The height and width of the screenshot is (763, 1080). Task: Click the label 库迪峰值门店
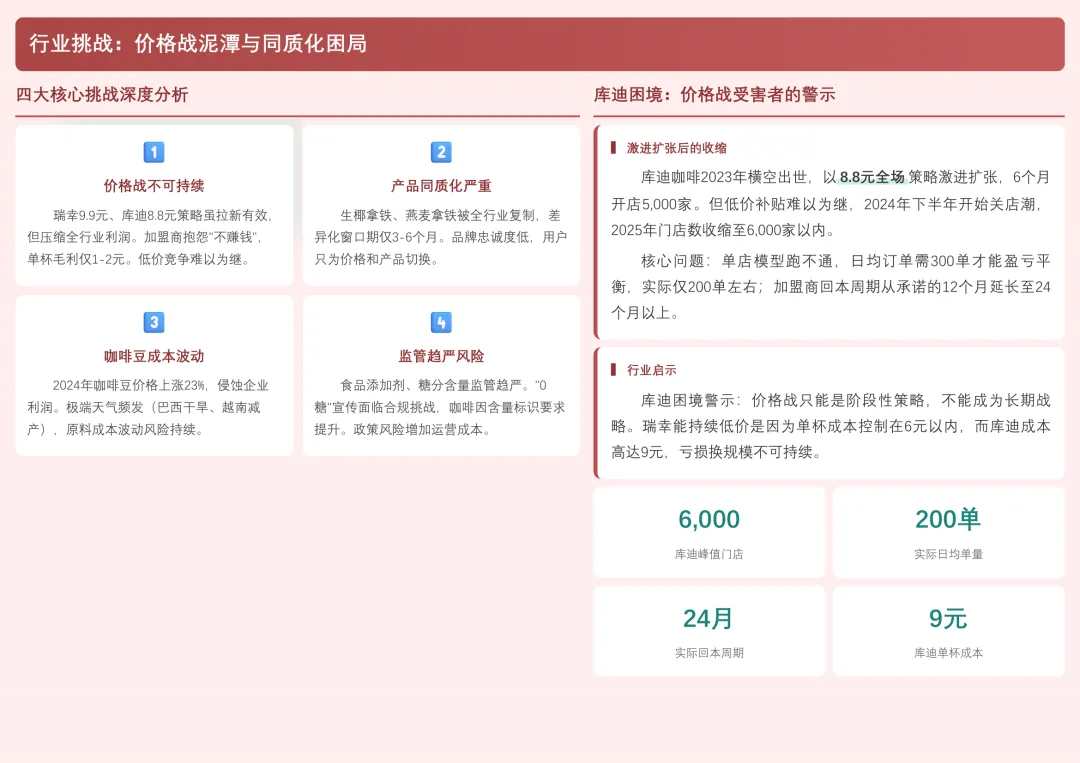click(709, 554)
